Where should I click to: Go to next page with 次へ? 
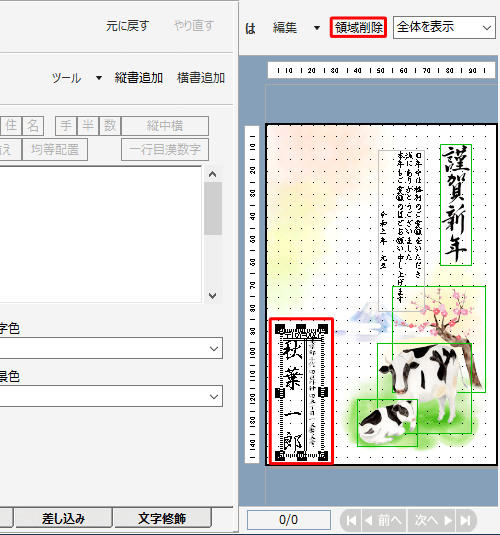click(x=433, y=520)
